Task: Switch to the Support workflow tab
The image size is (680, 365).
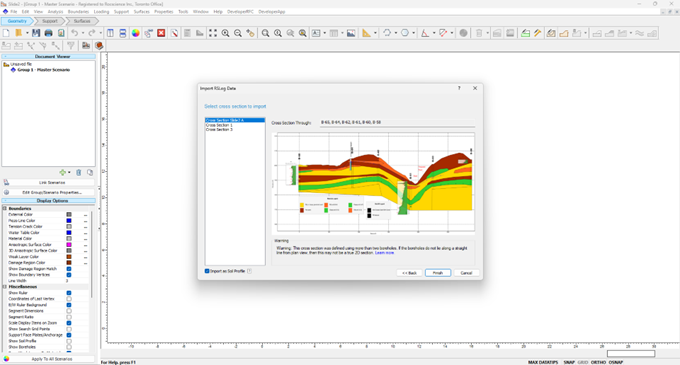Action: 49,21
